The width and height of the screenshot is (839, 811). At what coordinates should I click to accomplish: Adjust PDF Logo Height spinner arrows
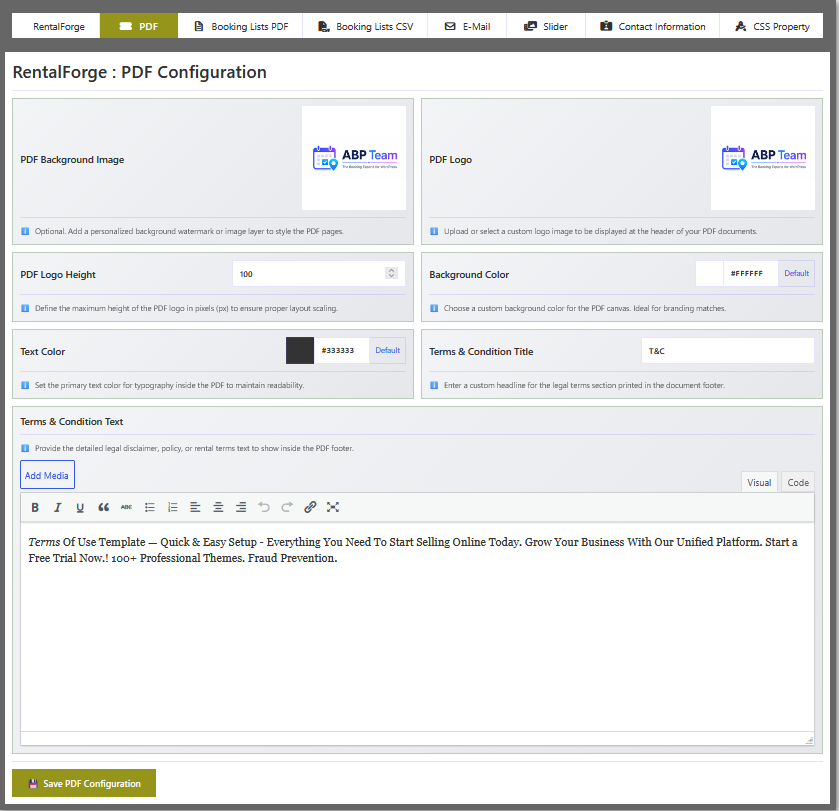click(x=391, y=273)
